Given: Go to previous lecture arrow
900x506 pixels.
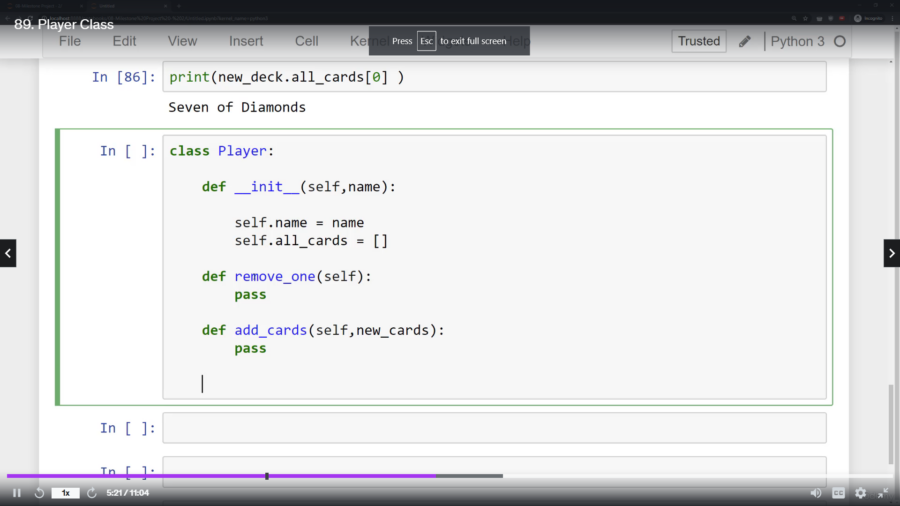Looking at the screenshot, I should point(8,253).
